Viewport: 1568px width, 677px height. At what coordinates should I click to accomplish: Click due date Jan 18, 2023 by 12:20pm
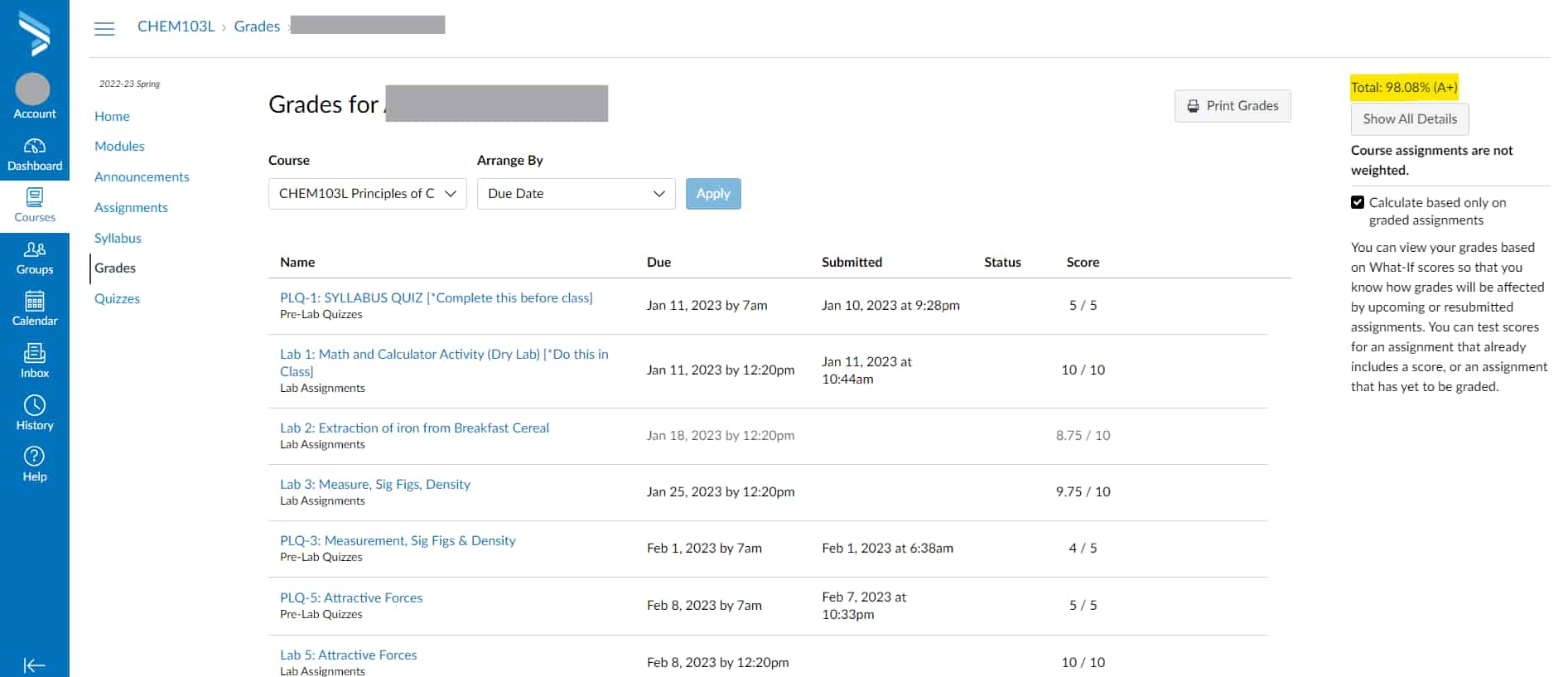pos(721,435)
